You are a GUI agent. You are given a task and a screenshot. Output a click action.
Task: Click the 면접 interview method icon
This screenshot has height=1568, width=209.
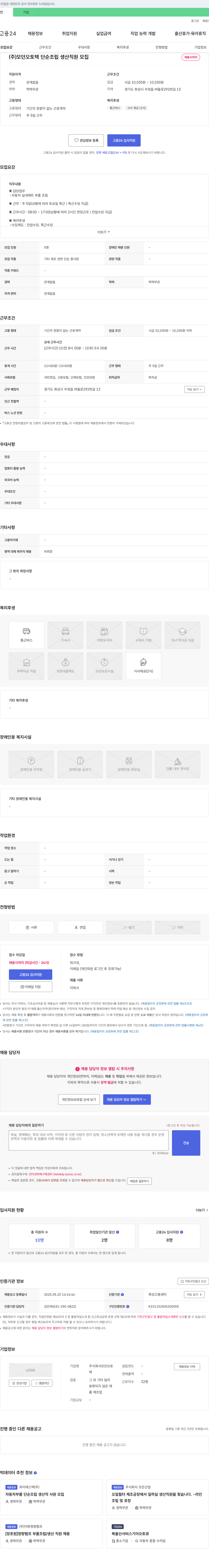pos(80,927)
